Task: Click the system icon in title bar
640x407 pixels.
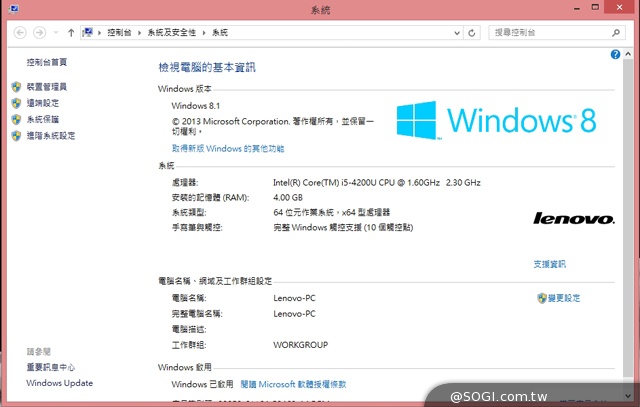Action: point(13,9)
